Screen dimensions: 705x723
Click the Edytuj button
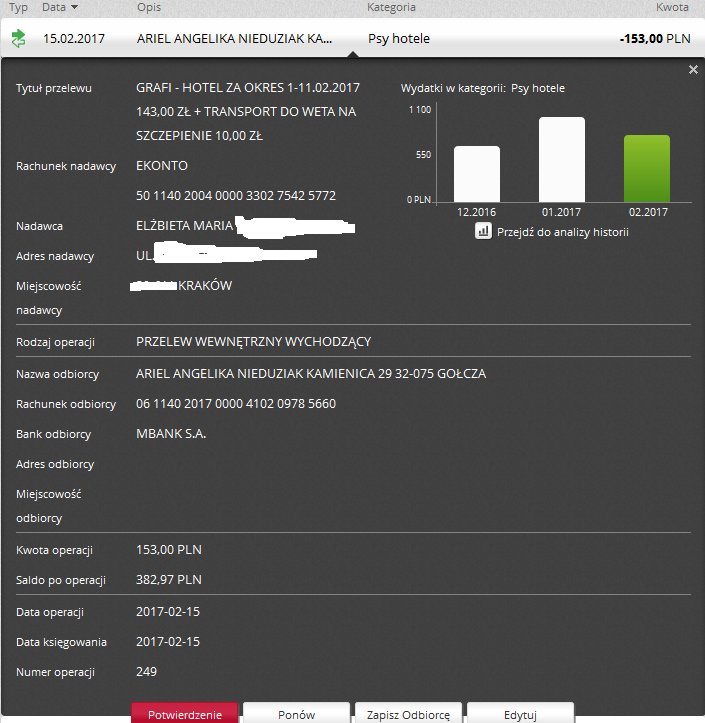(x=520, y=714)
